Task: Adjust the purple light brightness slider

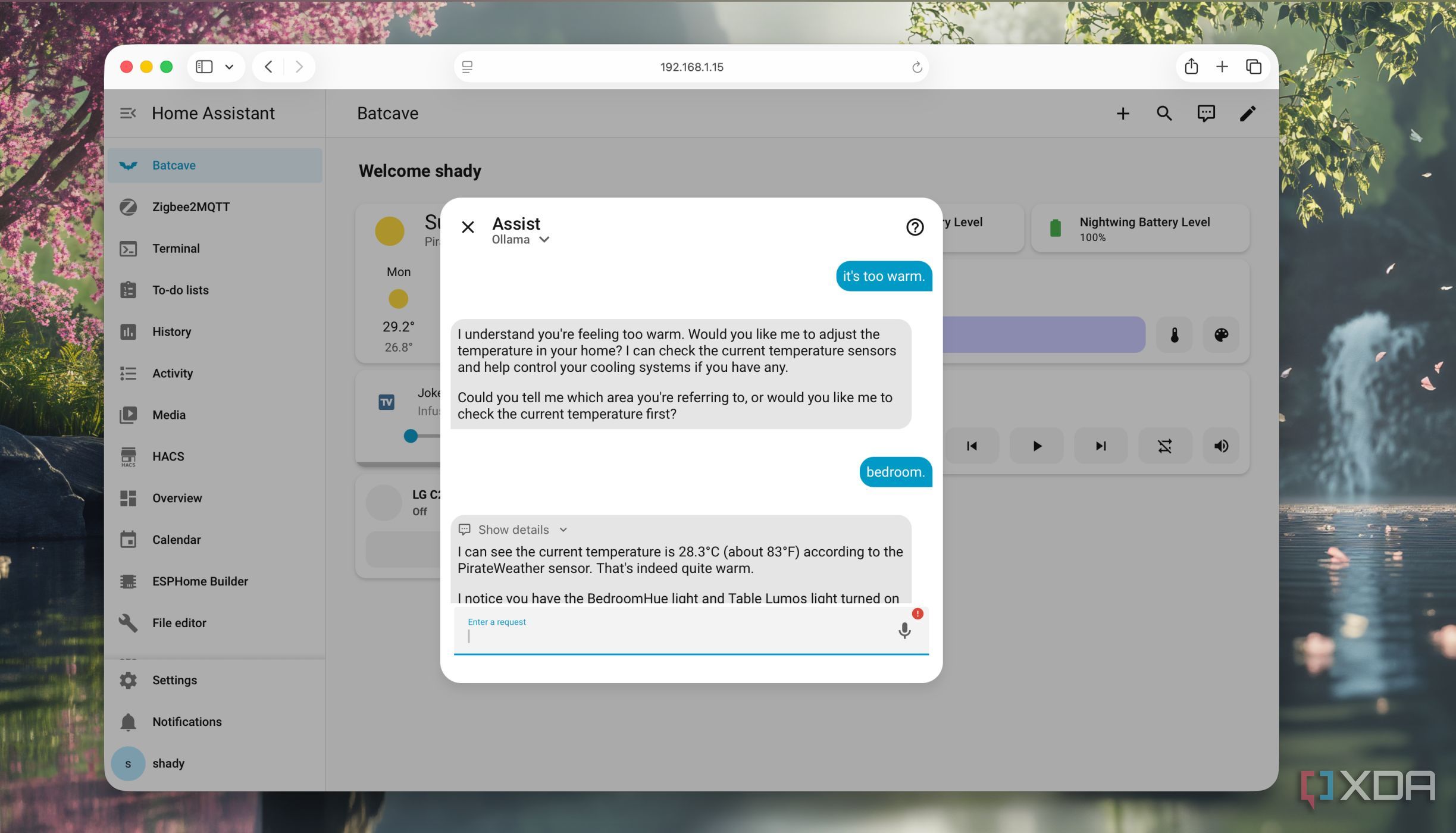Action: [1044, 335]
